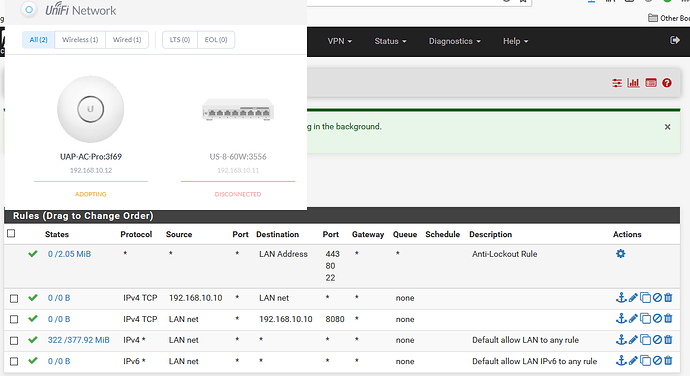Open states link for 192.168.10.10 source rule
The image size is (690, 376).
[x=59, y=298]
